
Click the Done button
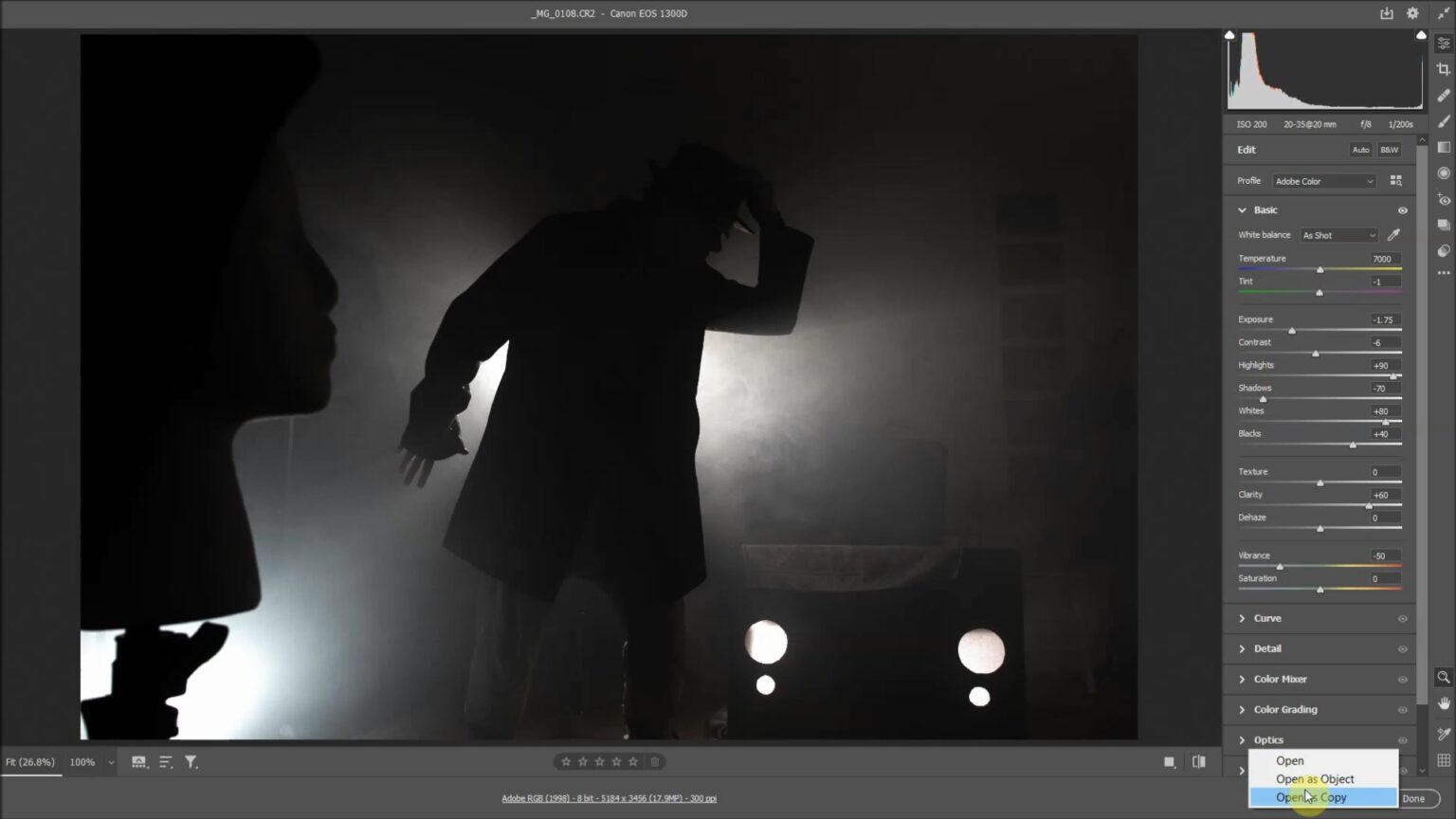[1413, 798]
